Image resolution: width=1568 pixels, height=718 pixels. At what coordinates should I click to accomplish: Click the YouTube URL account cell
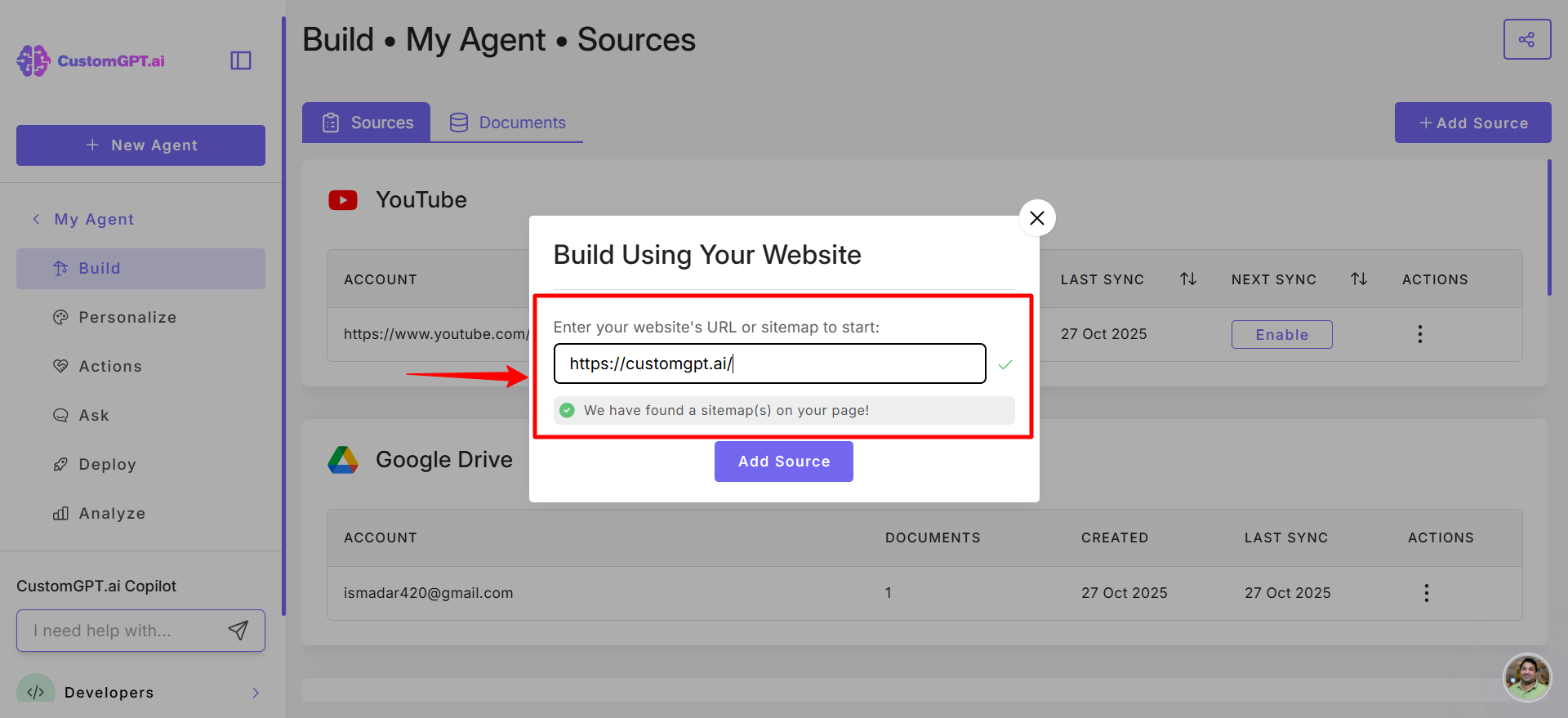point(436,334)
